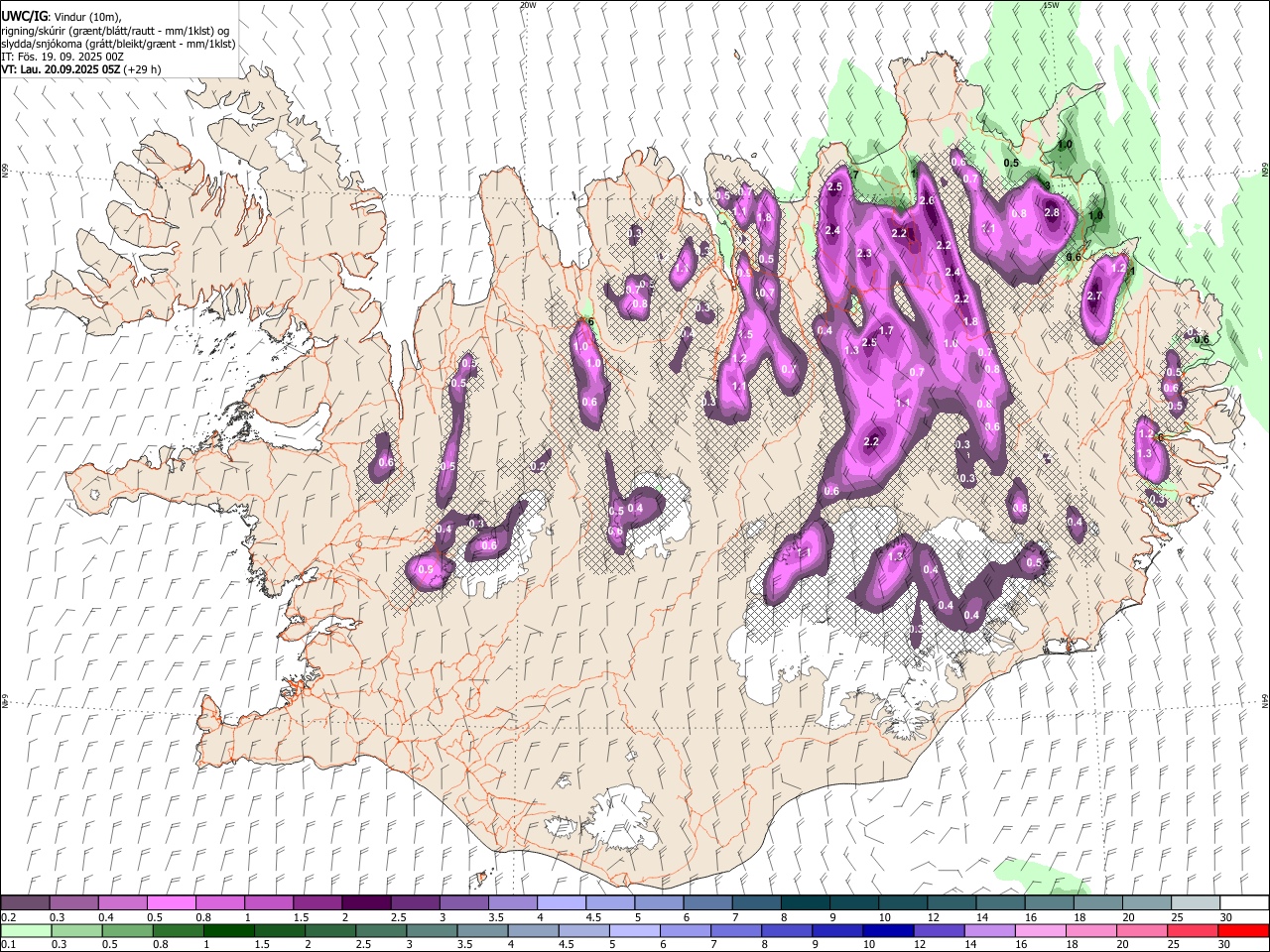This screenshot has width=1270, height=952.
Task: Click the darkest purple snow swatch between 2 and 2.5
Action: tap(366, 903)
